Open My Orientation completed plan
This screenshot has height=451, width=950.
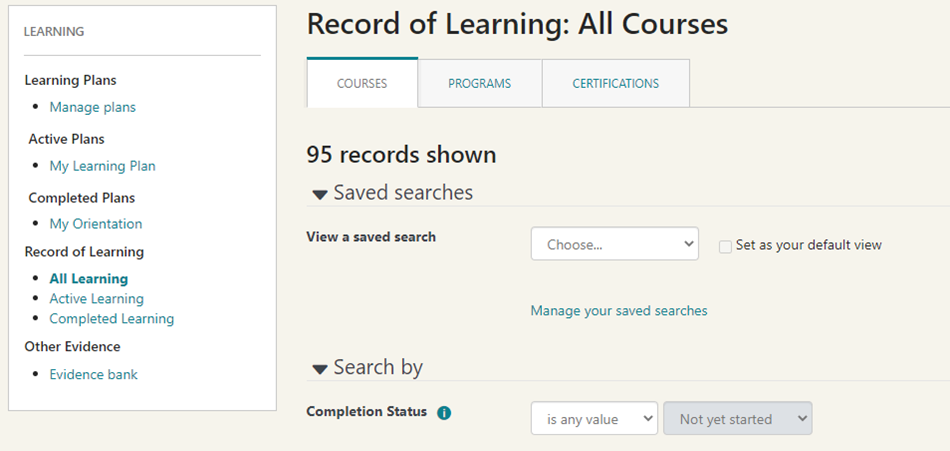pyautogui.click(x=96, y=224)
